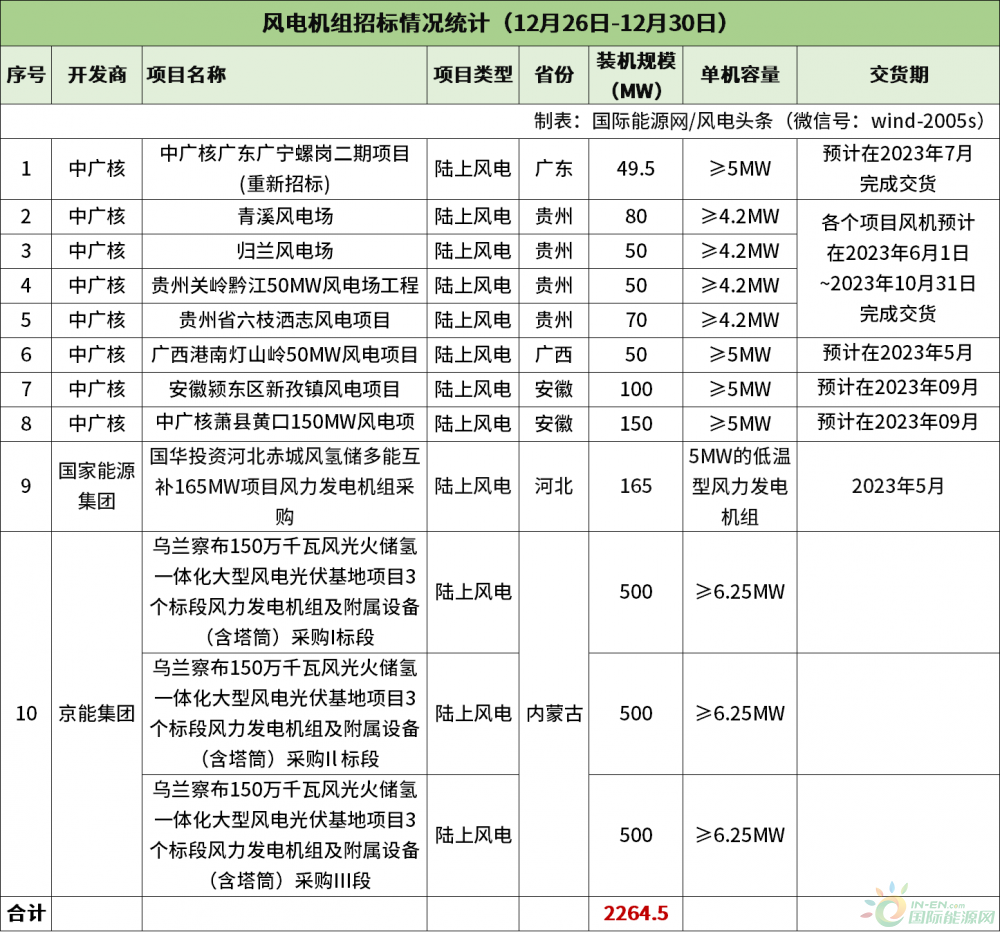Select the 省份 column header

[554, 75]
